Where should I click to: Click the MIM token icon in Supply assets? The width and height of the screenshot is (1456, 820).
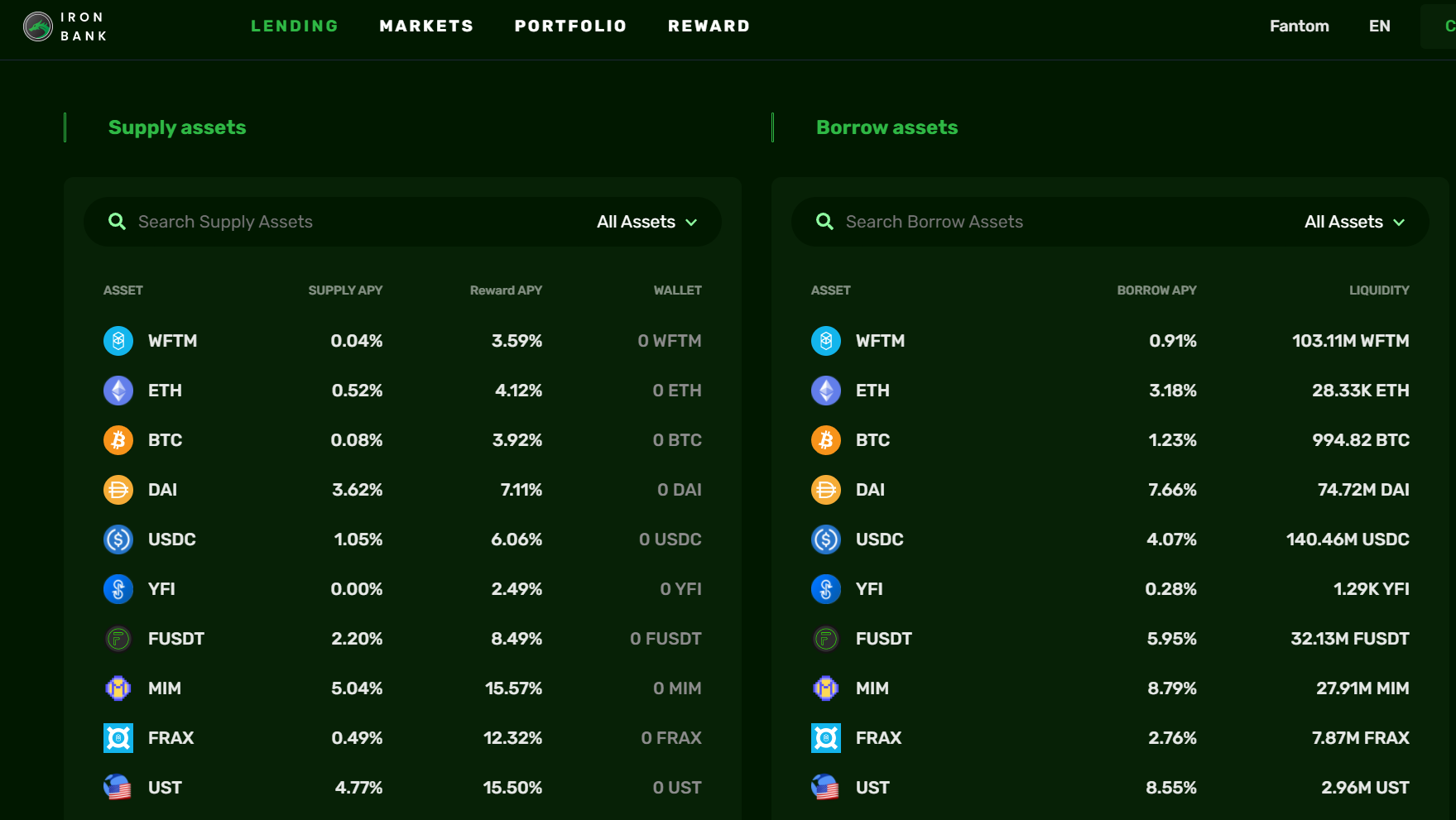coord(118,688)
